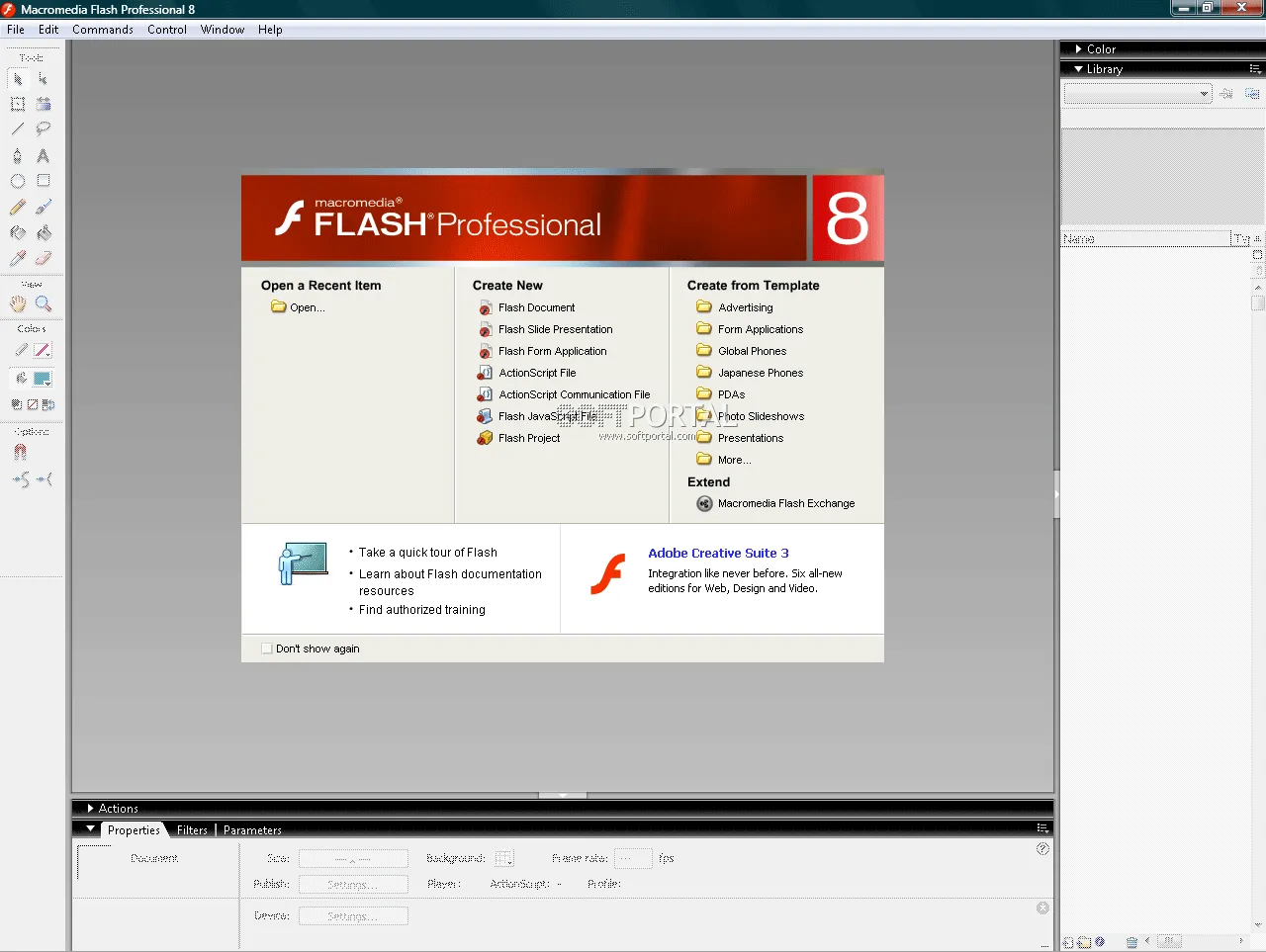The height and width of the screenshot is (952, 1266).
Task: Select the Eyedropper tool
Action: click(x=18, y=258)
